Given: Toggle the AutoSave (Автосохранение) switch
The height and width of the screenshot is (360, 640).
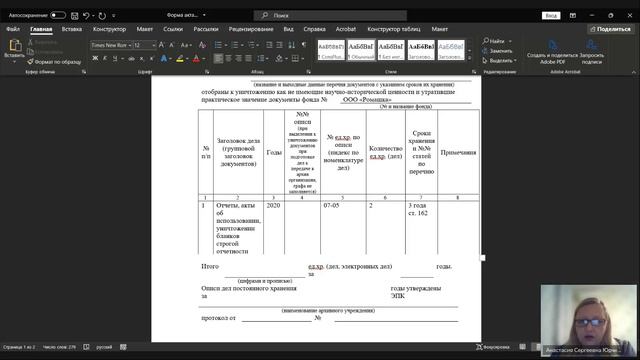Looking at the screenshot, I should tap(58, 16).
